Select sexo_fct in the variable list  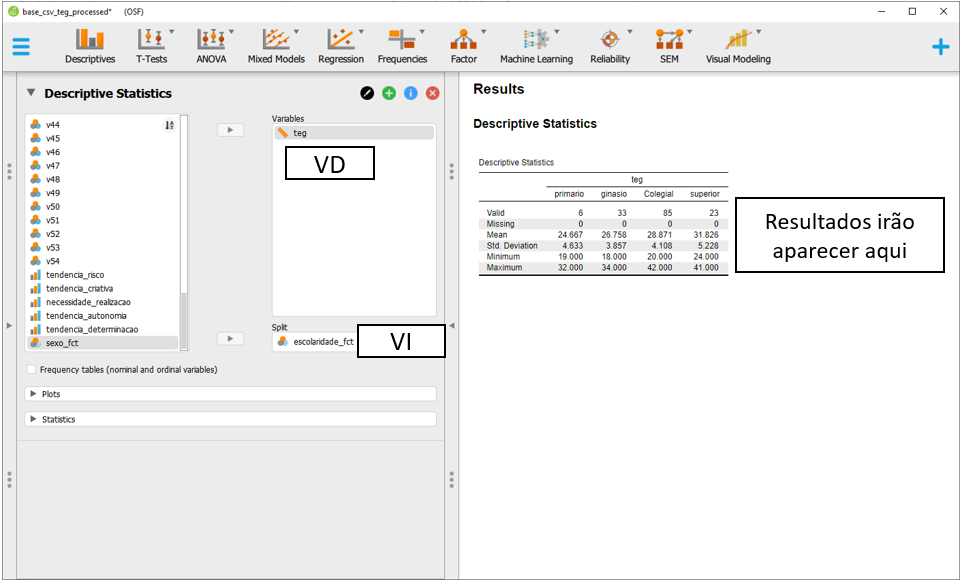click(62, 343)
